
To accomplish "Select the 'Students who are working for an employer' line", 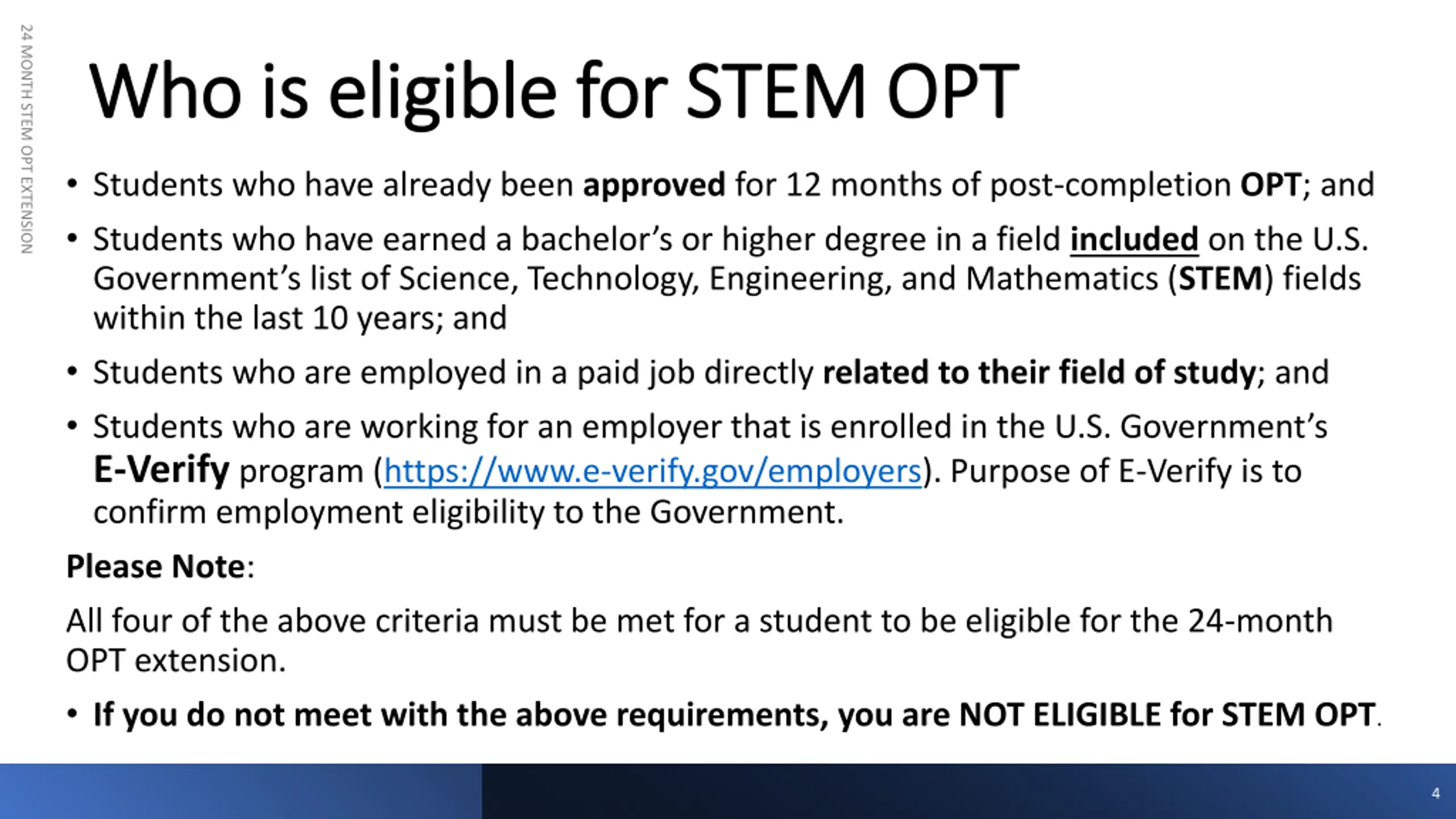I will click(x=710, y=427).
